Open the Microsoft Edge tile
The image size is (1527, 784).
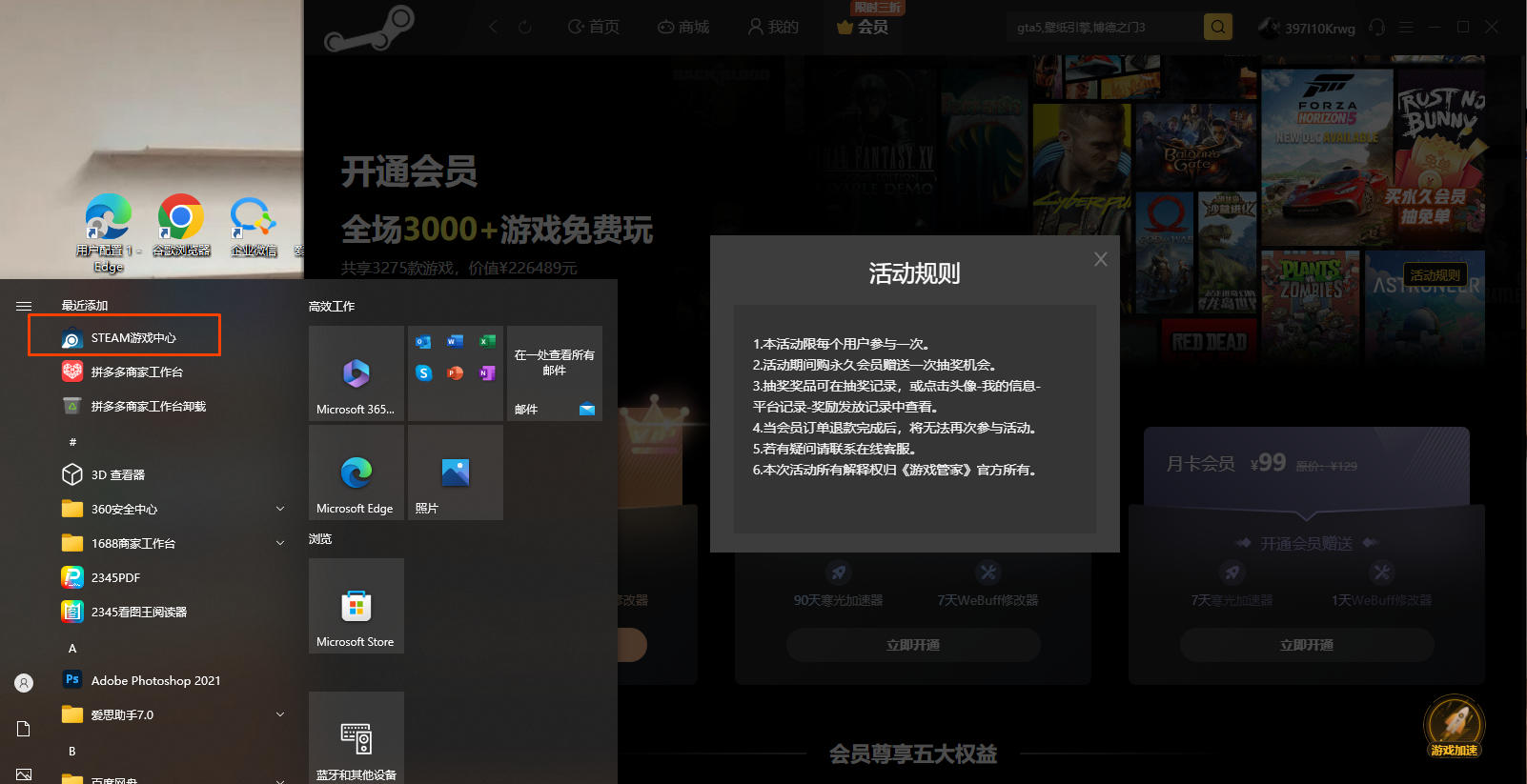coord(356,472)
